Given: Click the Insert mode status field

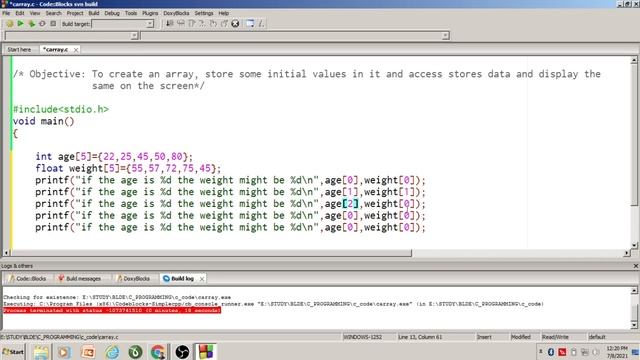Looking at the screenshot, I should [x=484, y=337].
